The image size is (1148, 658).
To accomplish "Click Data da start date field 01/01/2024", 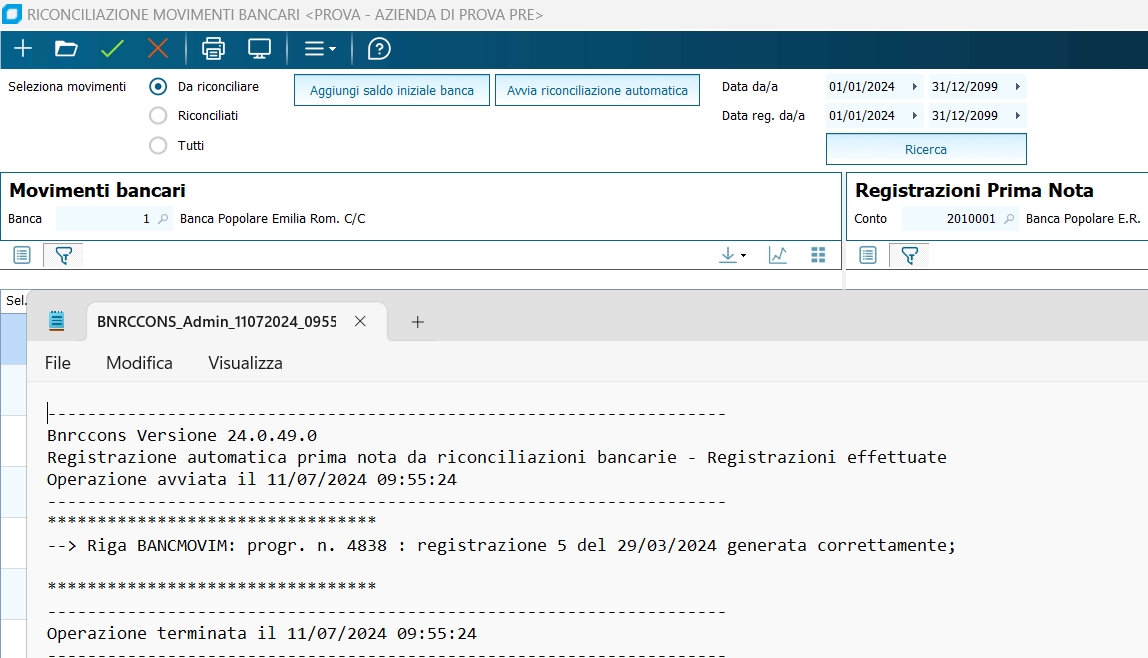I will (866, 86).
